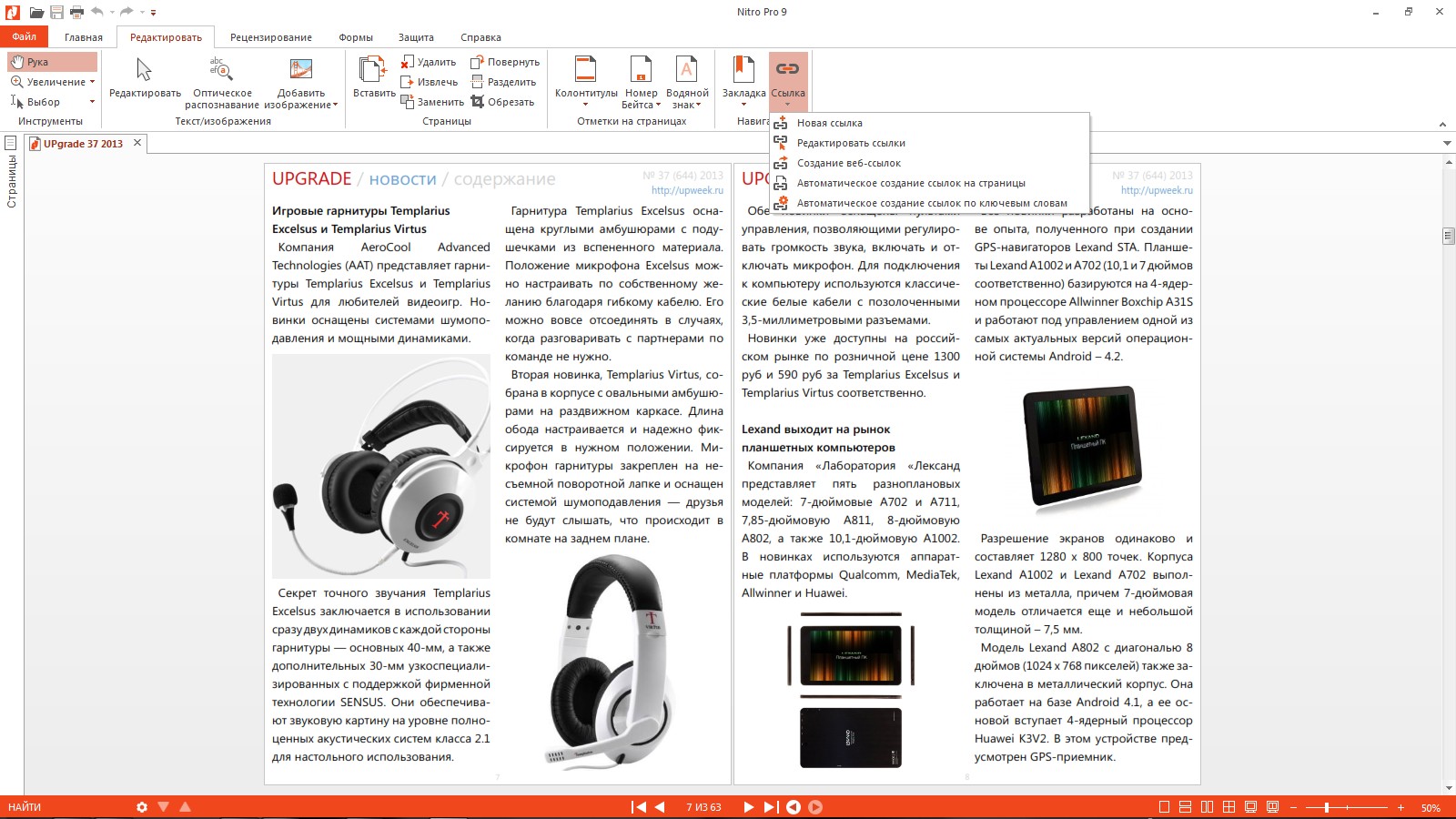This screenshot has height=819, width=1456.
Task: Choose Новая ссылка from the menu
Action: (929, 123)
